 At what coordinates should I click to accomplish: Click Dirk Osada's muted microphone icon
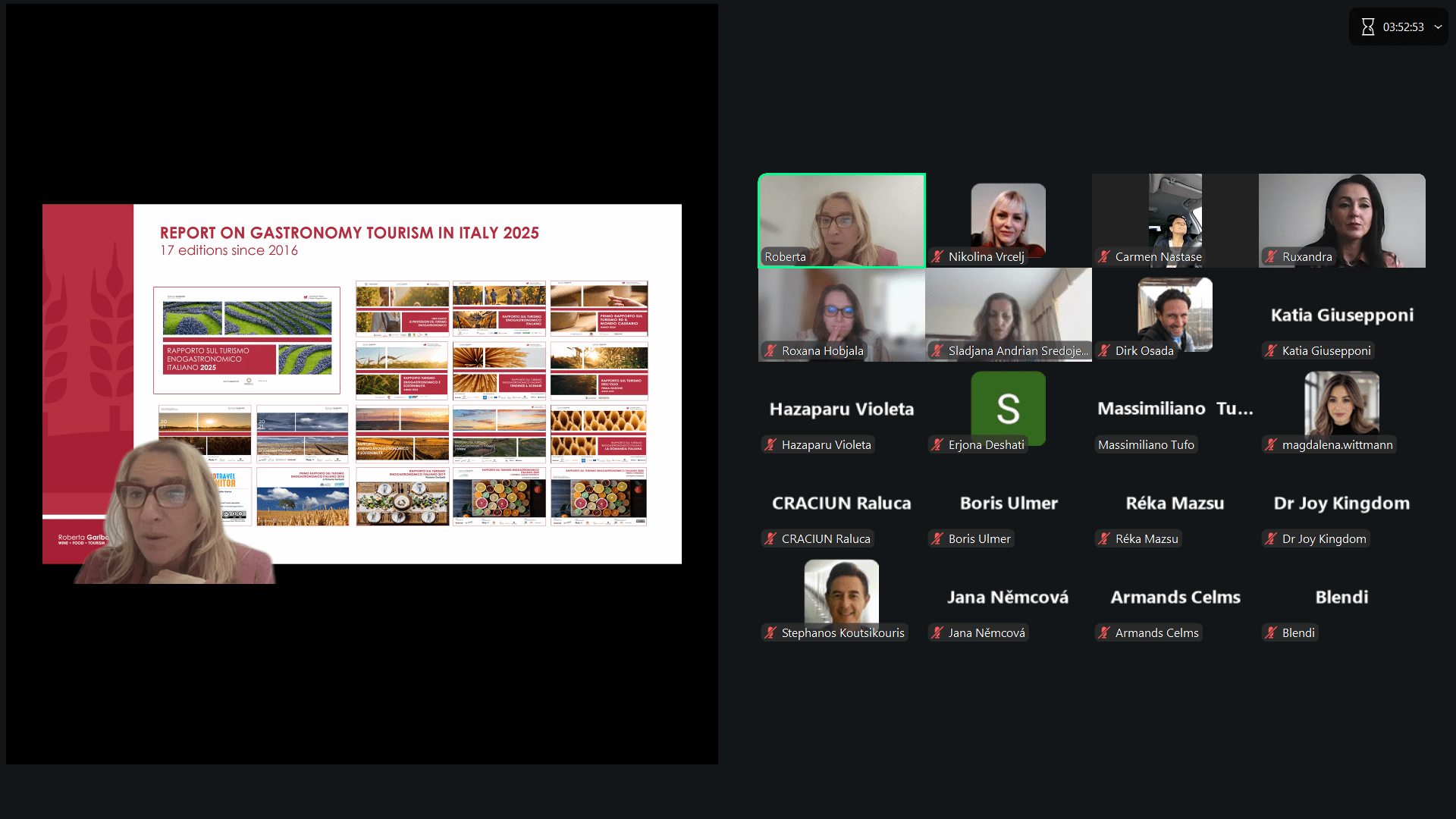tap(1105, 351)
